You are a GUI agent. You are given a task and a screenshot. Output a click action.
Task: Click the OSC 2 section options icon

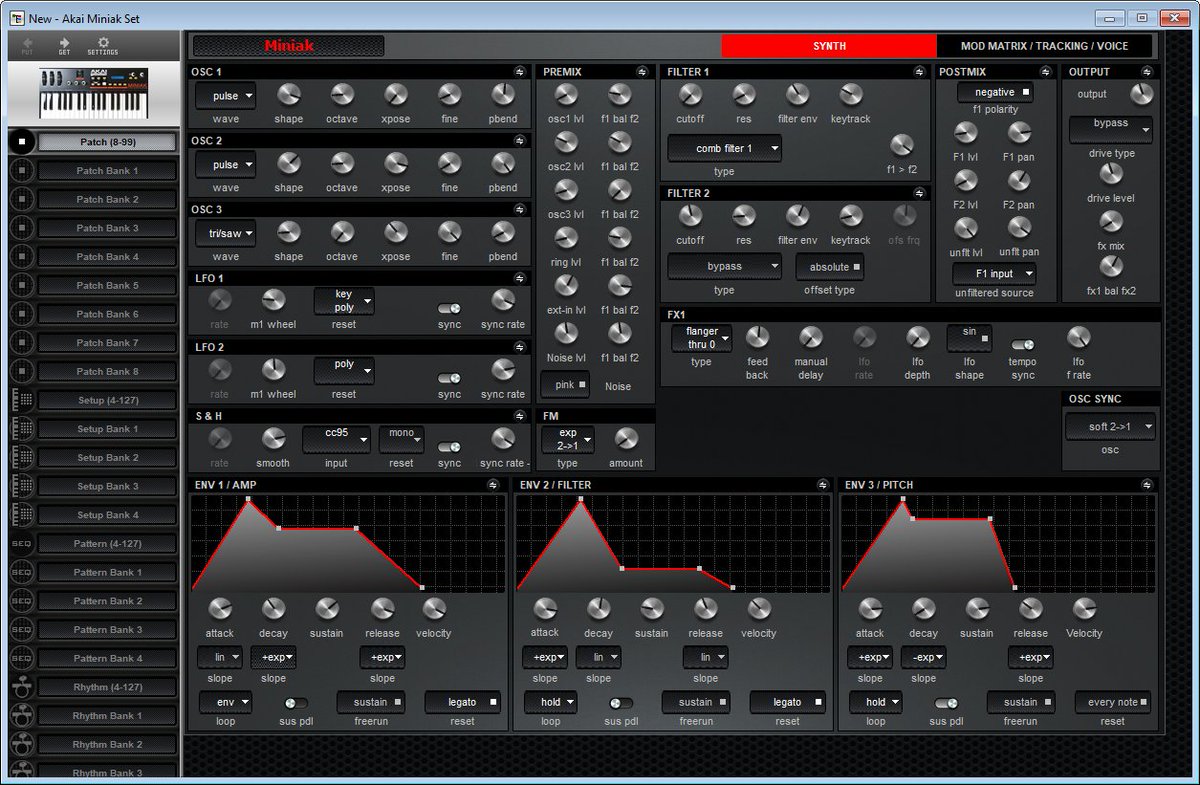coord(520,141)
